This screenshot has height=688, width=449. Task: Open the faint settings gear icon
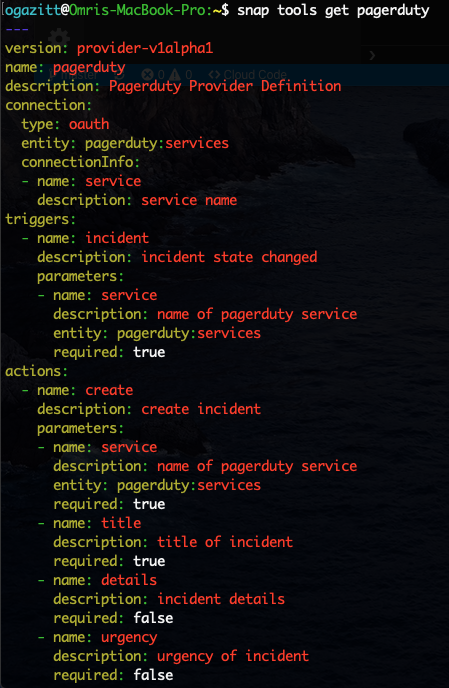59,39
